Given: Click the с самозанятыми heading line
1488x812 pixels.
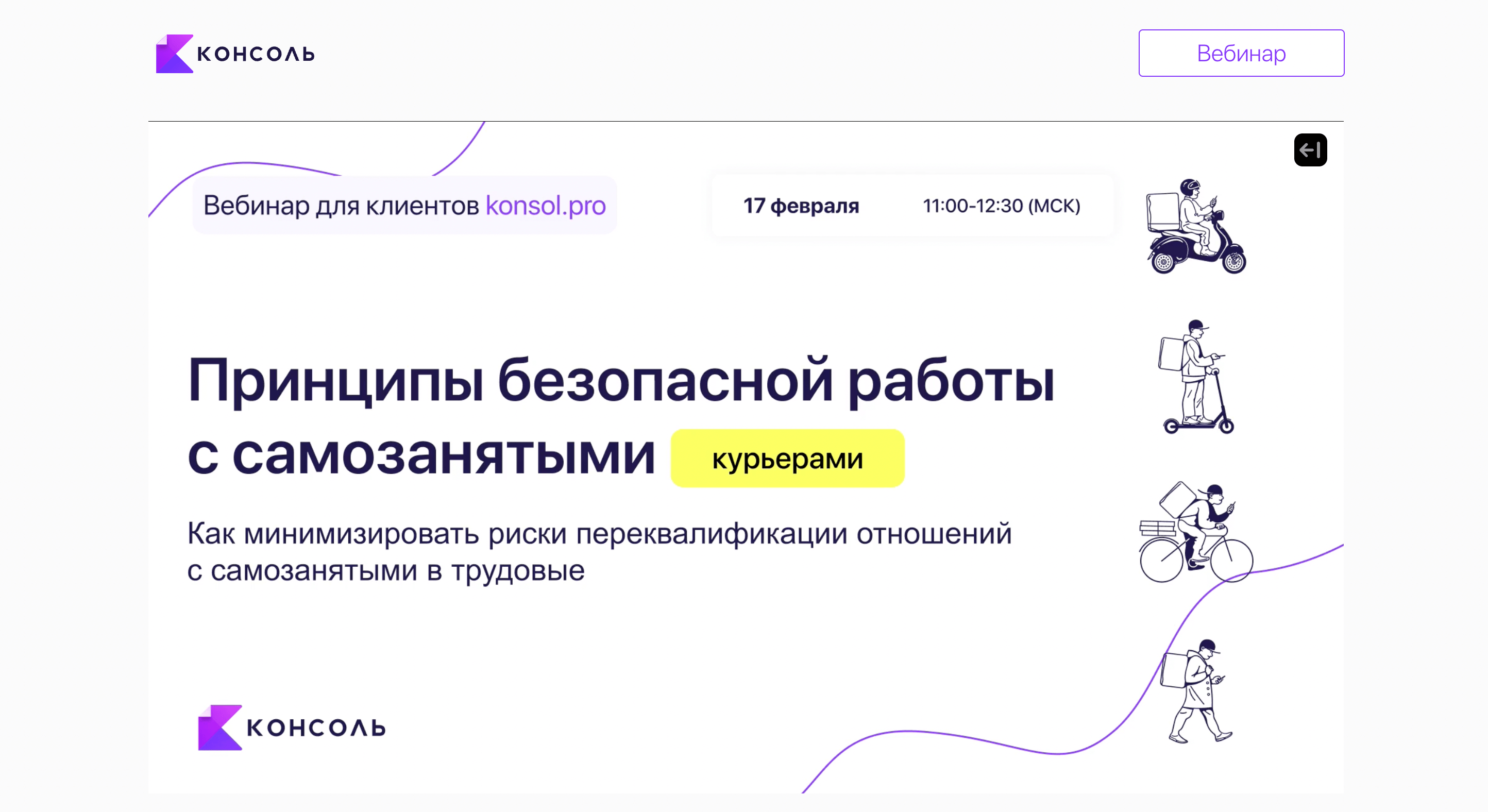Looking at the screenshot, I should pyautogui.click(x=421, y=456).
